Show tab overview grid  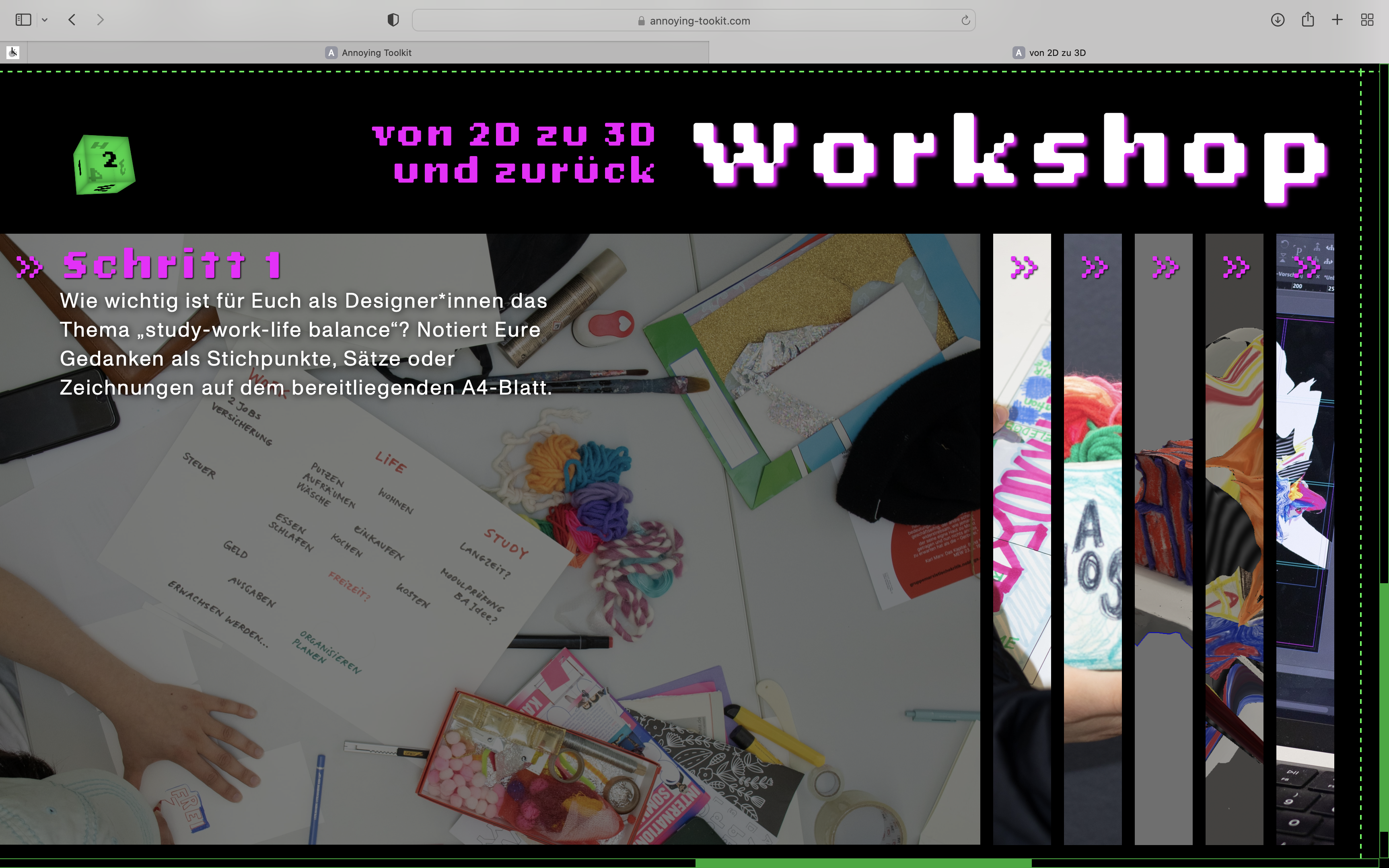[x=1367, y=20]
